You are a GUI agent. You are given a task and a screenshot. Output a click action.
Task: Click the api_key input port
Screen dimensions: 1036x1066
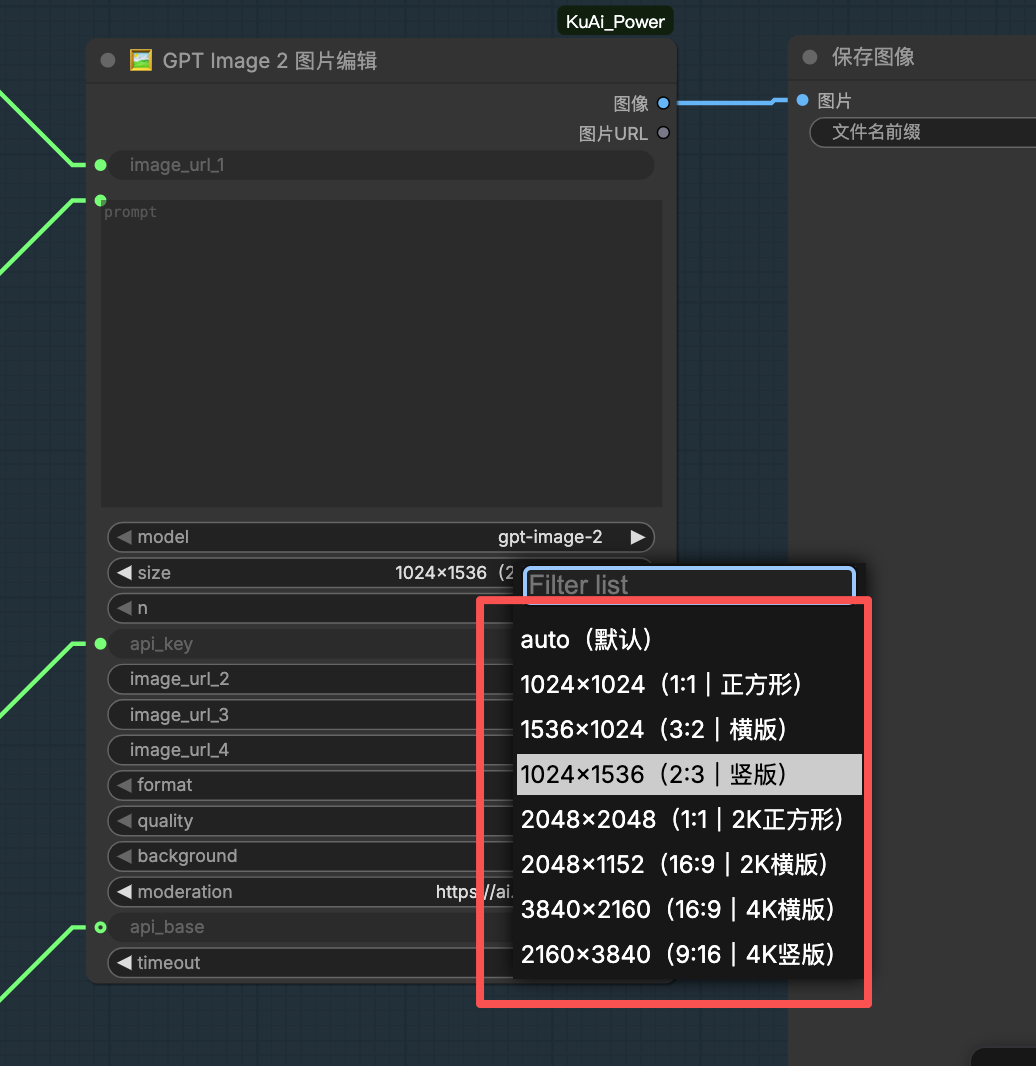101,644
